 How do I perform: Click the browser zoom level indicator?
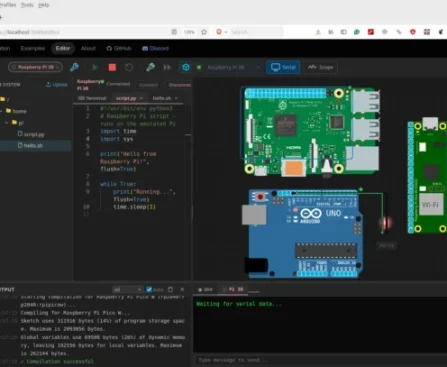pyautogui.click(x=189, y=32)
